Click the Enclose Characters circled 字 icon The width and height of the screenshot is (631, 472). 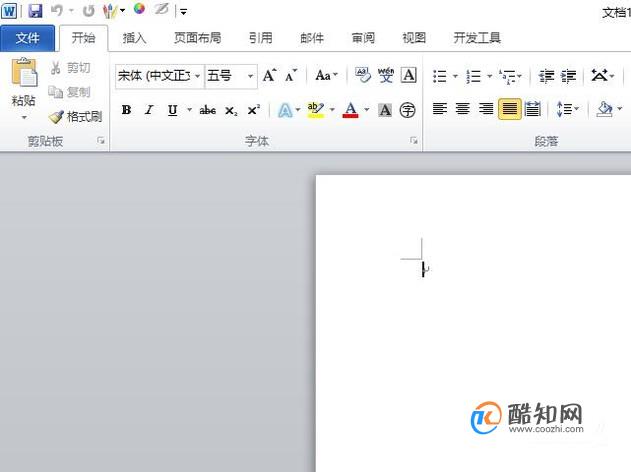408,110
